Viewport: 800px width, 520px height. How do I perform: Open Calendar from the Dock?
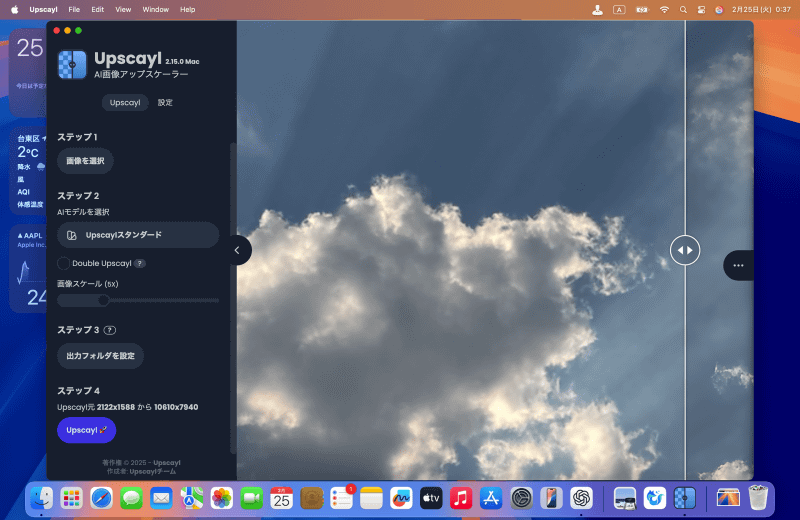281,498
